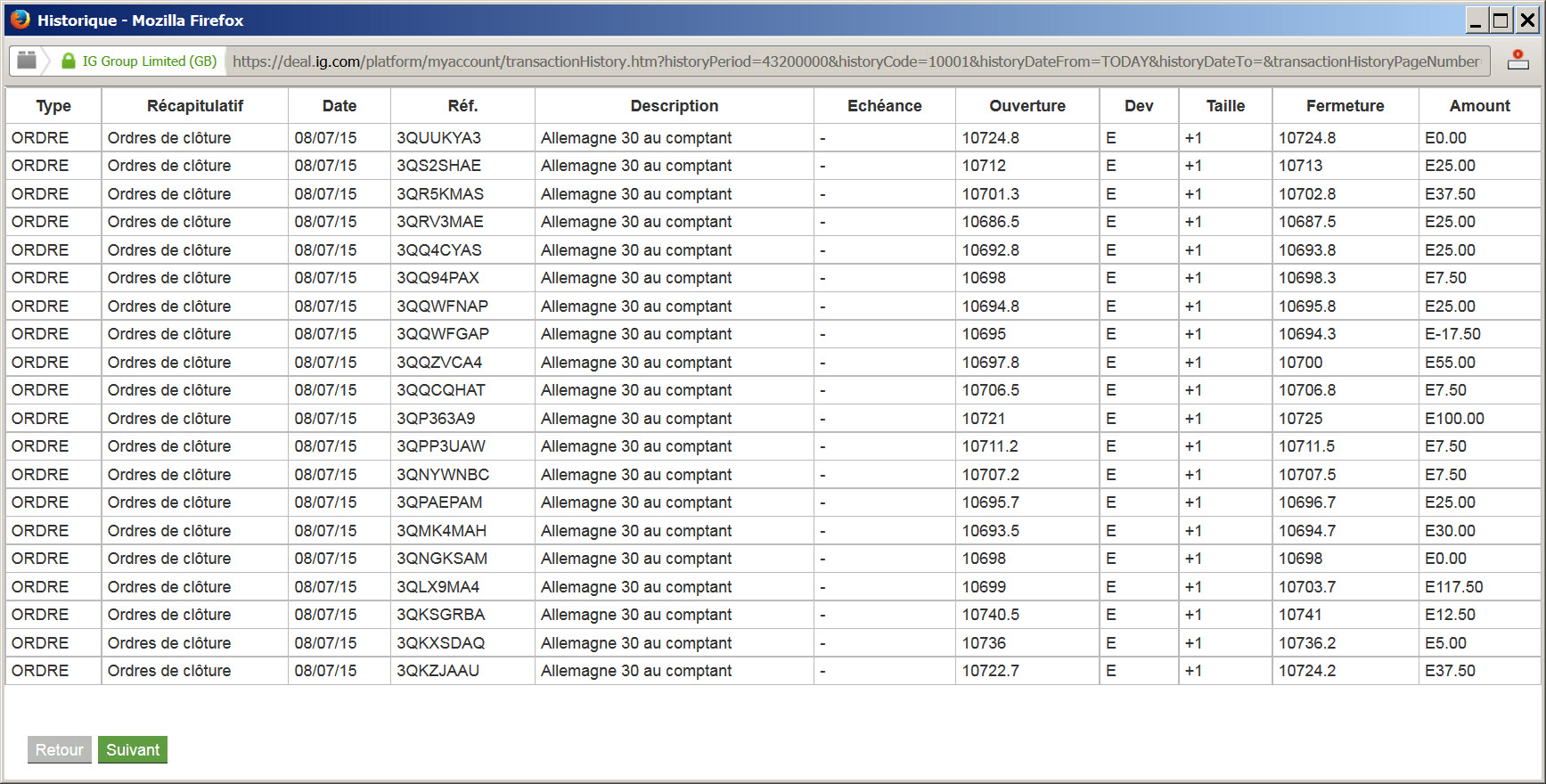Screen dimensions: 1546x784
Task: Click the negative amount E-17.50
Action: pyautogui.click(x=1452, y=334)
